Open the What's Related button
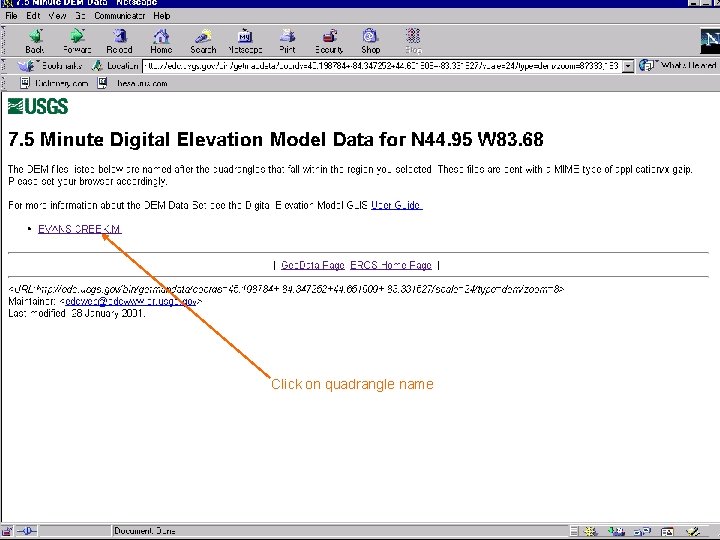Image resolution: width=720 pixels, height=540 pixels. coord(678,66)
